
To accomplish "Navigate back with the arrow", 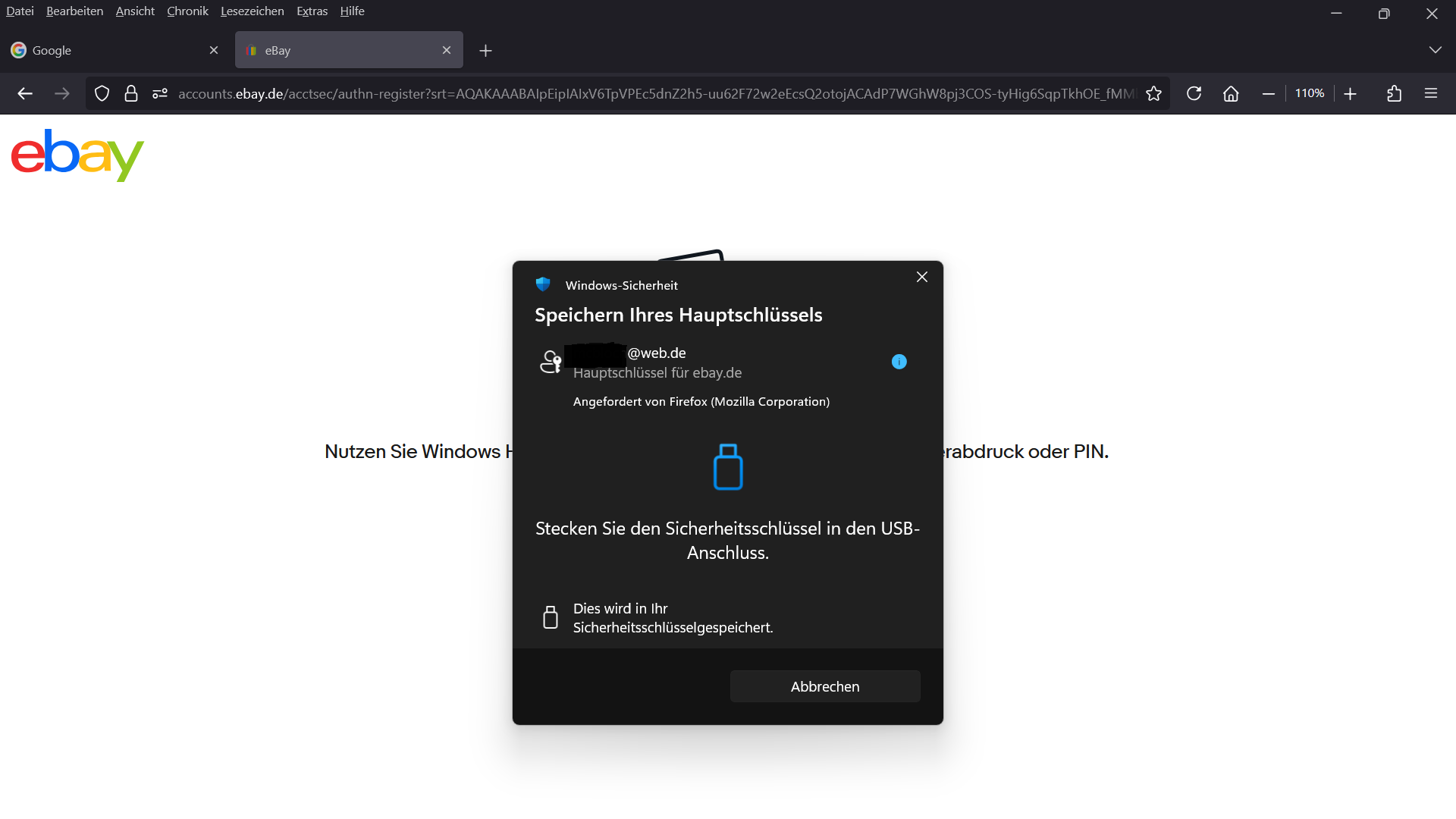I will (25, 93).
